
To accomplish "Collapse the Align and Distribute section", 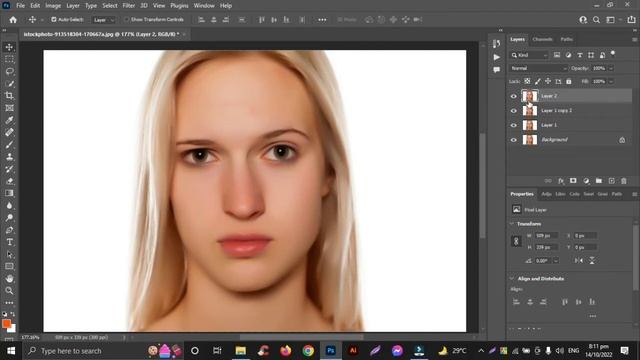I will point(512,278).
